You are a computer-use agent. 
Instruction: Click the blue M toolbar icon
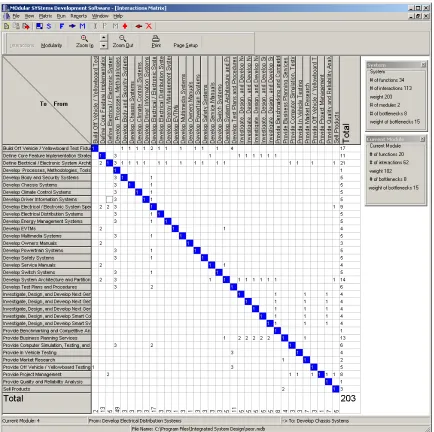tap(82, 26)
